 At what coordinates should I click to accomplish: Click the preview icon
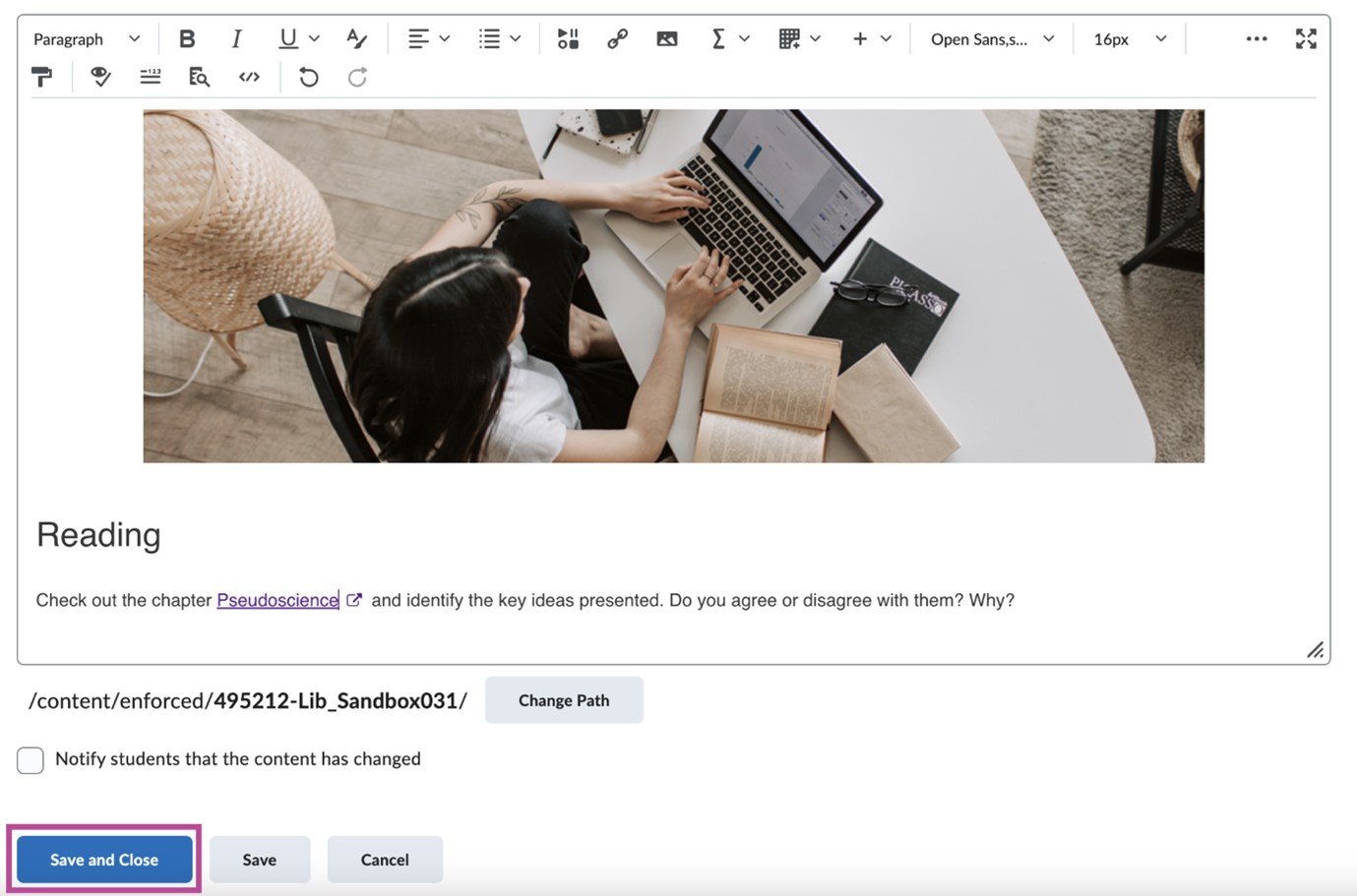(199, 77)
